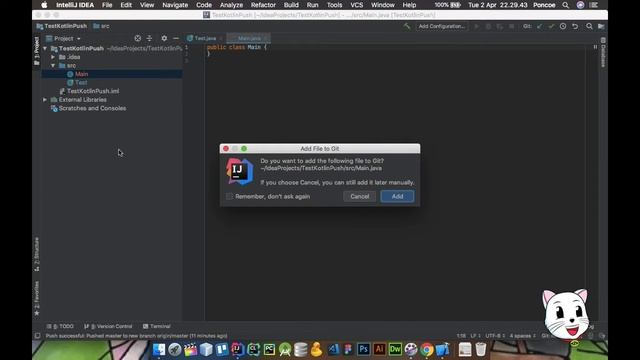
Task: Build project with the hammer icon
Action: (x=407, y=26)
